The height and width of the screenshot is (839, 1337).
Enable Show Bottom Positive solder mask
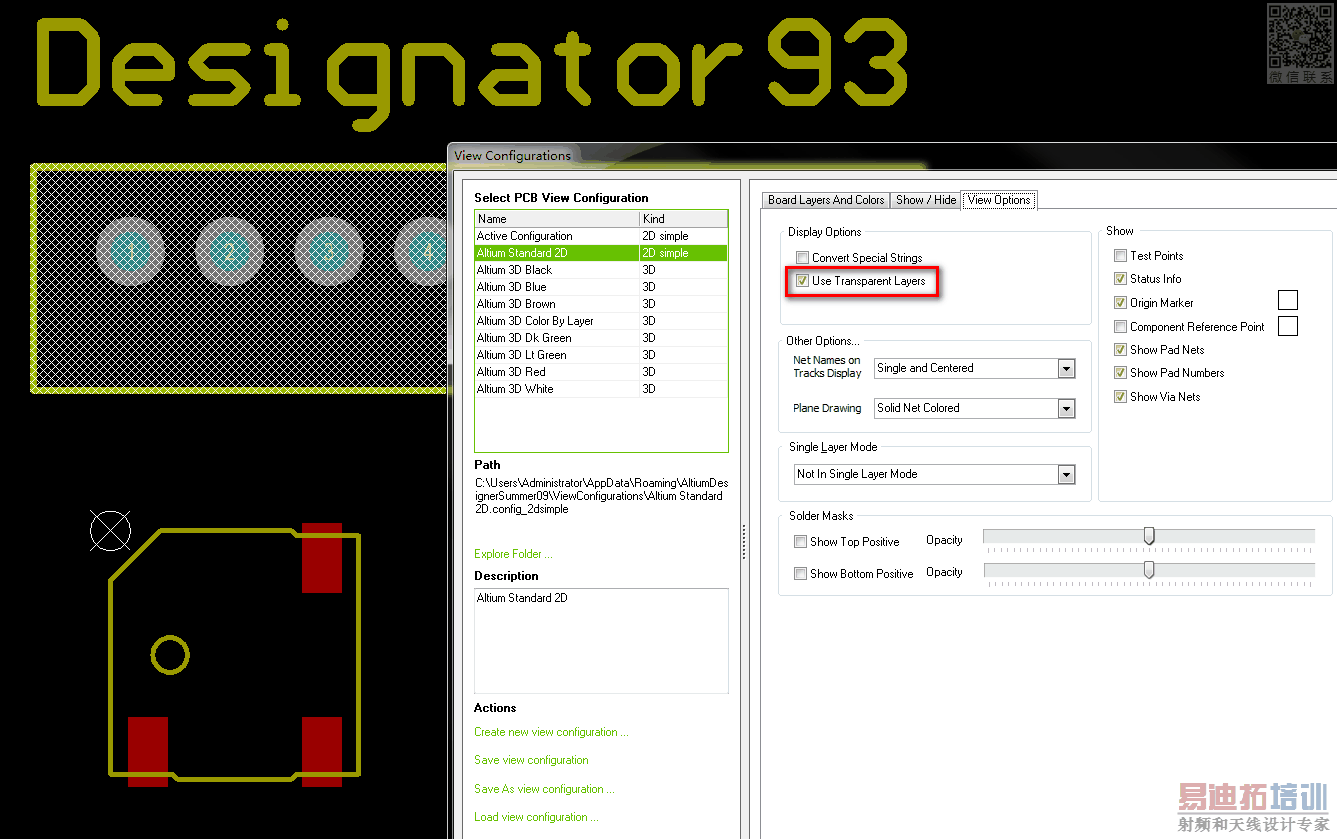[x=800, y=574]
